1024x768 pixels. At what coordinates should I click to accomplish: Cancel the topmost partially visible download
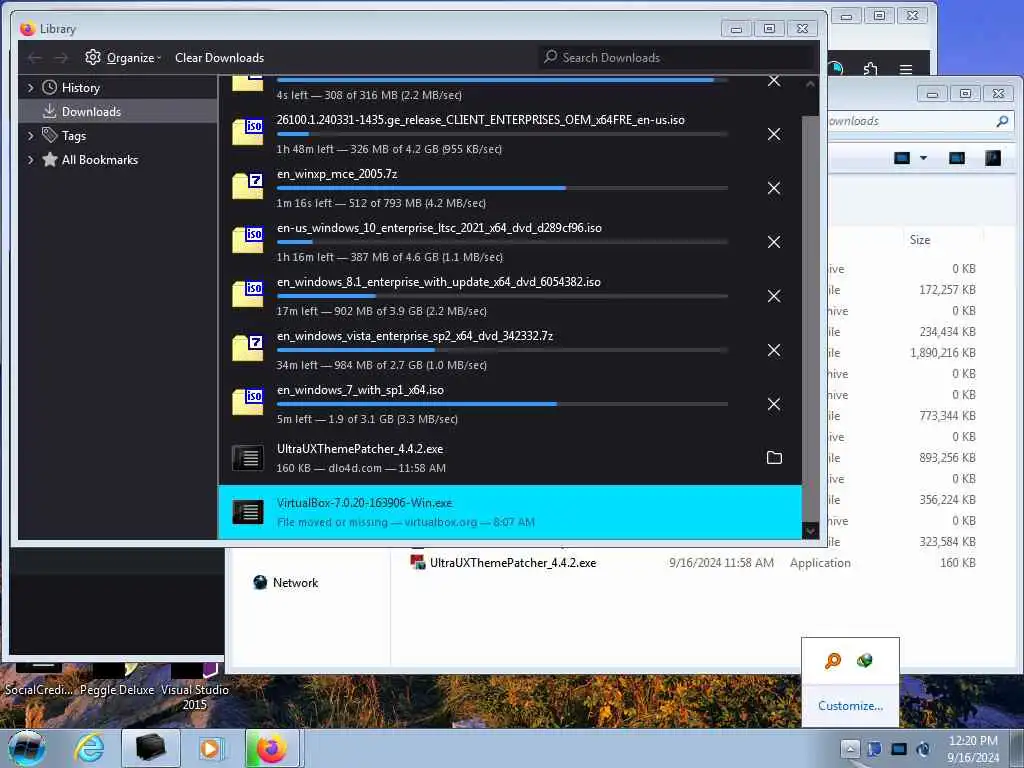click(x=774, y=81)
